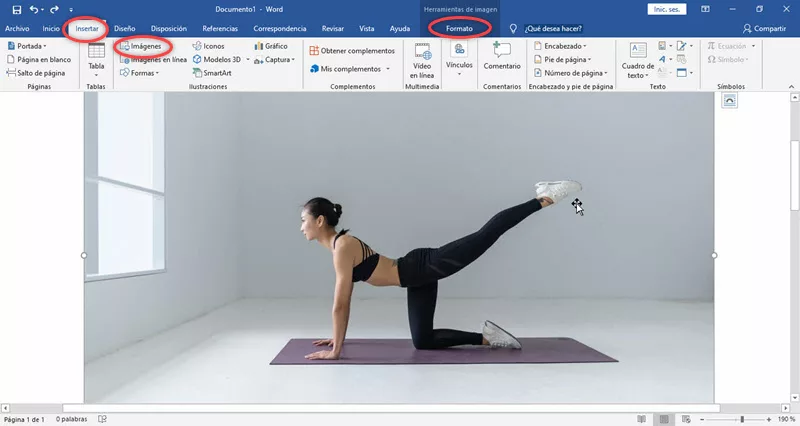Click the Compartir button

(x=764, y=29)
